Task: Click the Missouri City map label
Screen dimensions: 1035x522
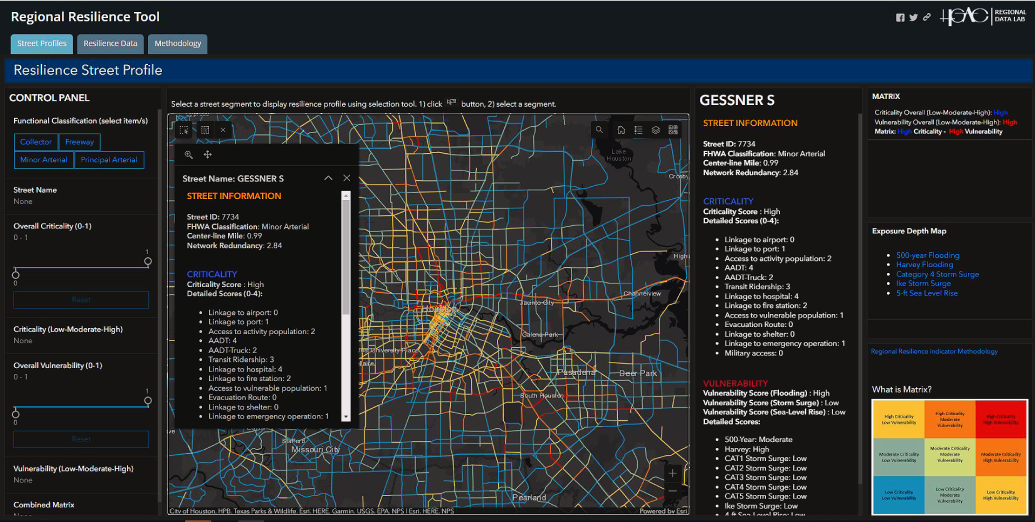Action: click(316, 449)
